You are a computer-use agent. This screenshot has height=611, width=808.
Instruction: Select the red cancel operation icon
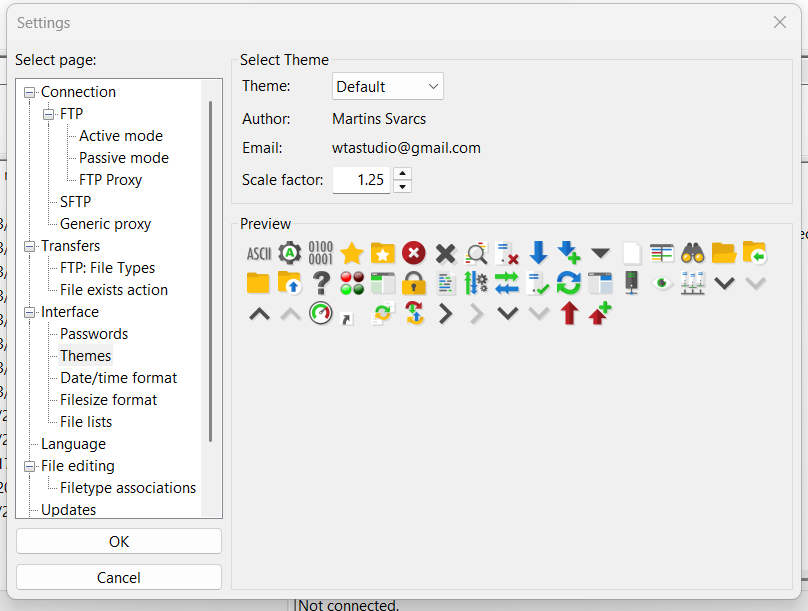[x=413, y=253]
